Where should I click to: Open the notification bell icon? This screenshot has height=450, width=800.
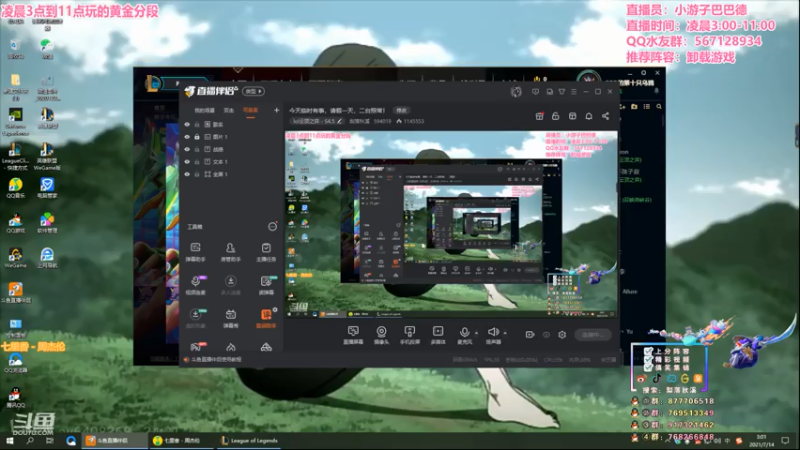[589, 116]
